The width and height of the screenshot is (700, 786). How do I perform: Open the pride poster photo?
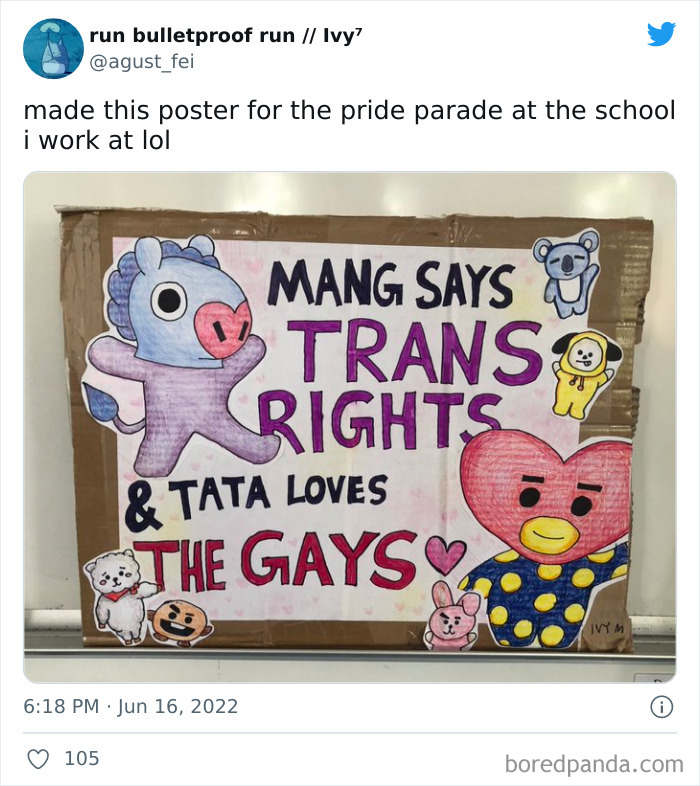(350, 427)
